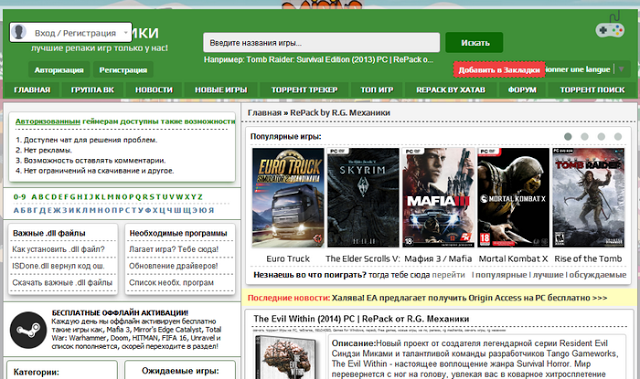The width and height of the screenshot is (640, 379).
Task: Click the Регистрация button
Action: coord(123,70)
